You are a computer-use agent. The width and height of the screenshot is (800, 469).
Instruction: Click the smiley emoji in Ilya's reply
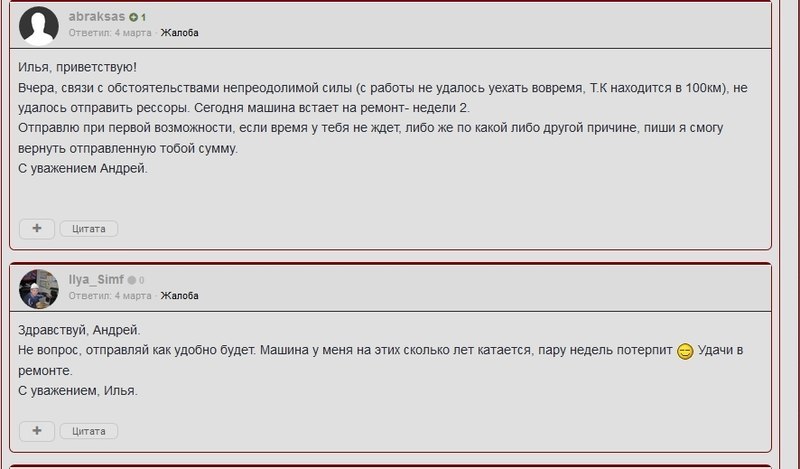tap(685, 351)
